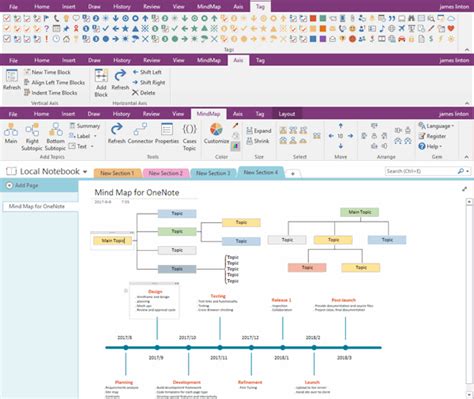474x399 pixels.
Task: Switch to New Section 3 tab
Action: point(213,173)
